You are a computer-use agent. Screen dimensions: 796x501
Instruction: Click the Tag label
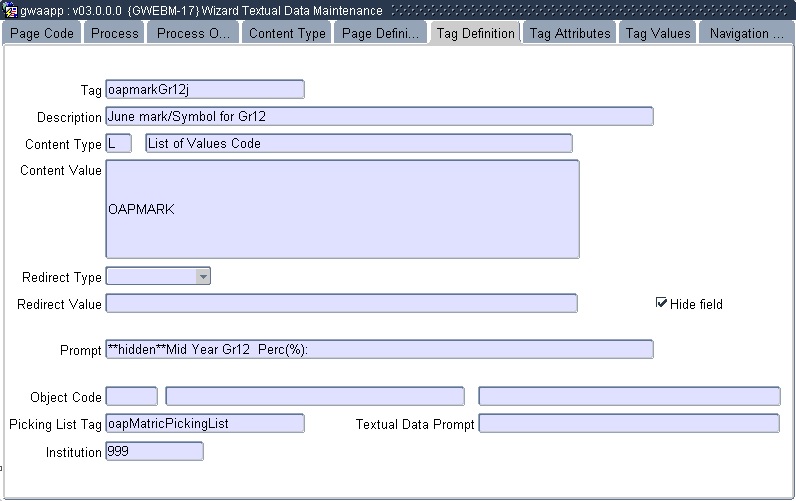pyautogui.click(x=91, y=90)
